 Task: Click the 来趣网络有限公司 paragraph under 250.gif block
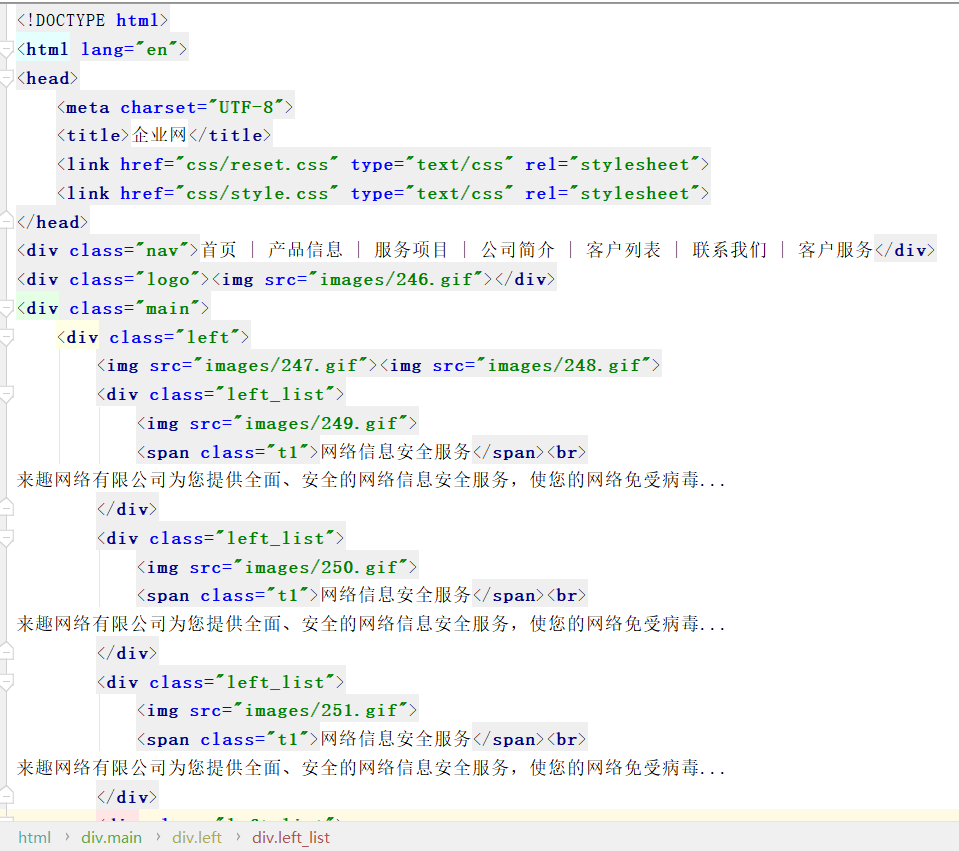[x=371, y=624]
